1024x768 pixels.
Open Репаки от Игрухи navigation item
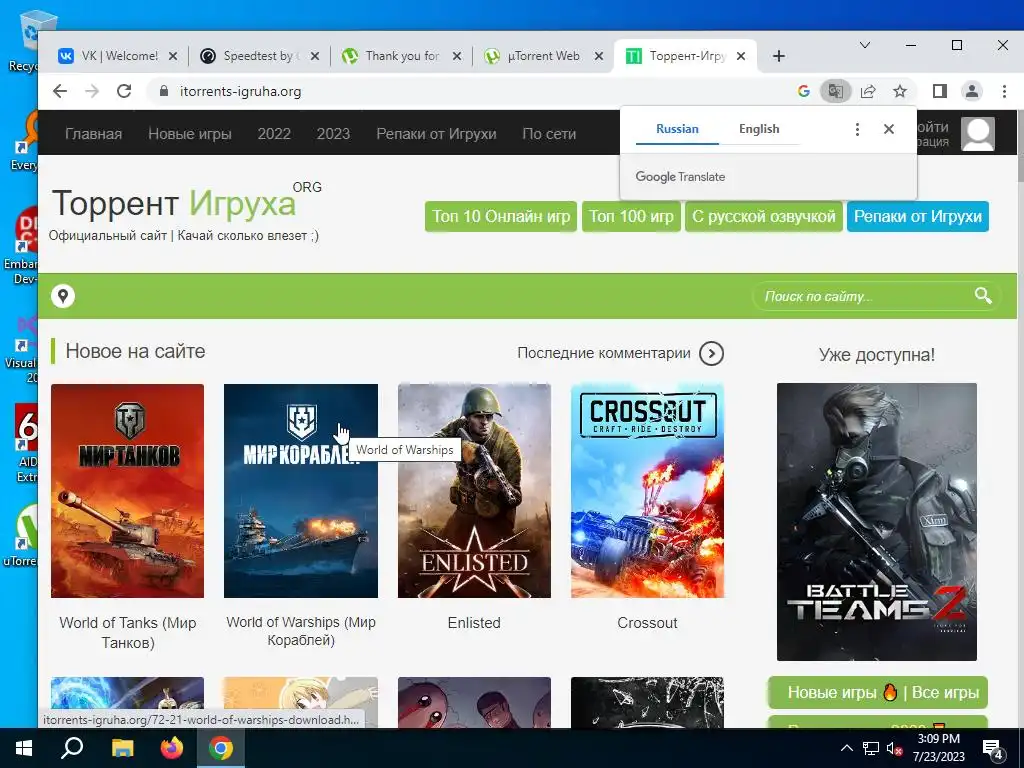436,134
